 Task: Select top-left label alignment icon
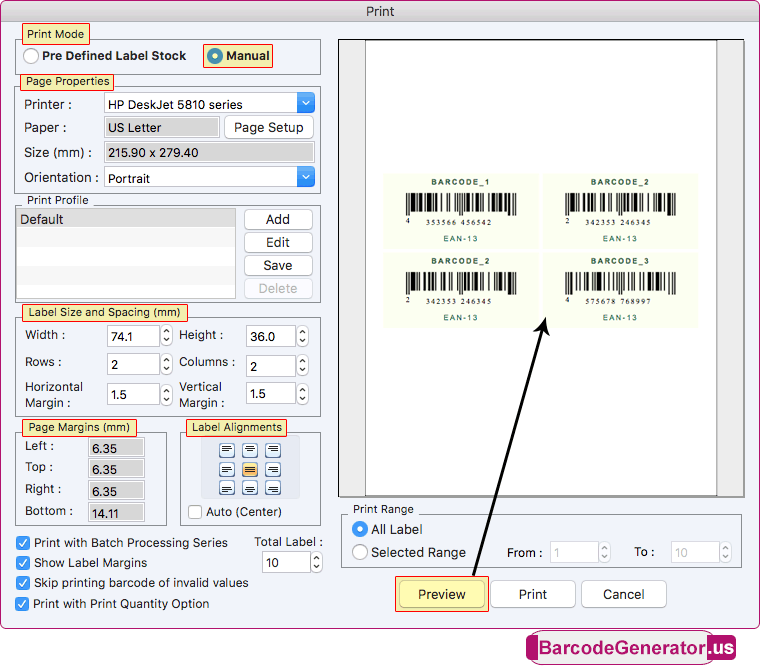(226, 450)
